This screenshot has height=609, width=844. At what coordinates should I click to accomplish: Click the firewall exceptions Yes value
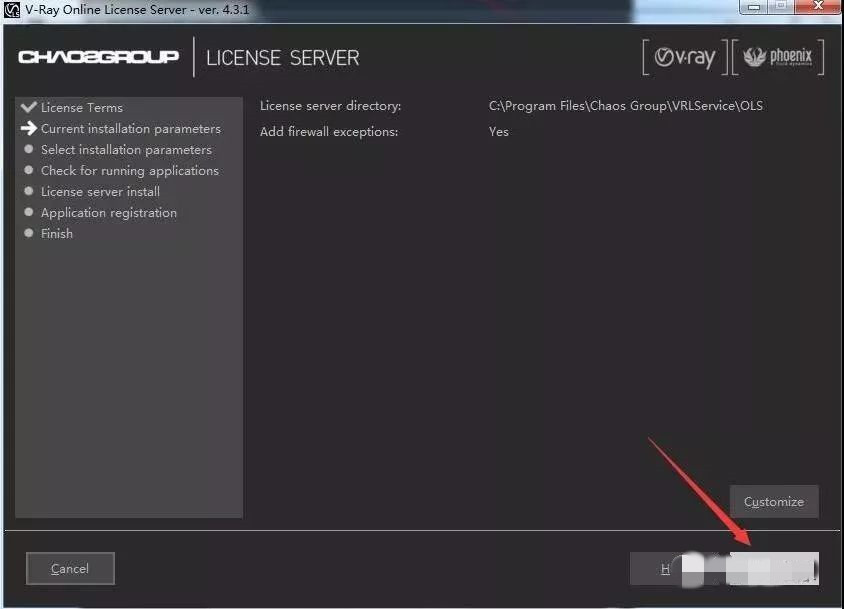pyautogui.click(x=498, y=132)
